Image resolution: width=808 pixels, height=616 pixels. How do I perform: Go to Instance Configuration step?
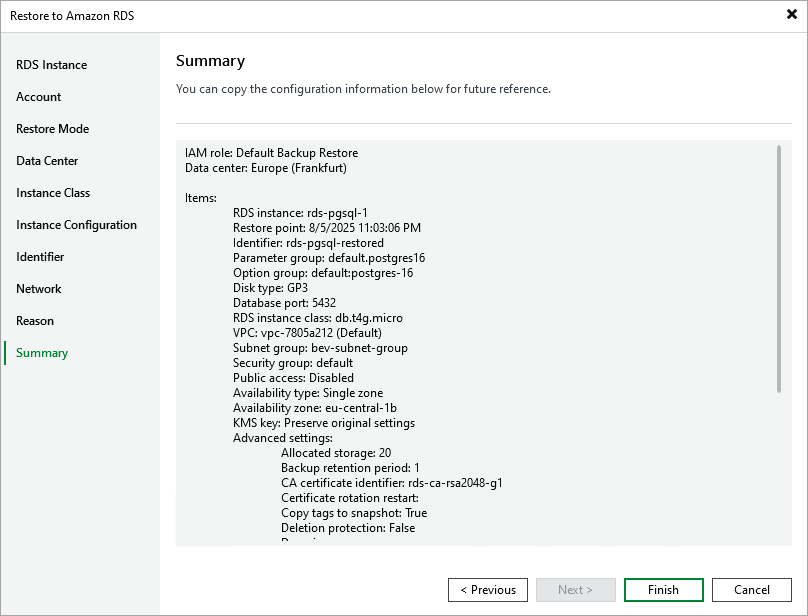[76, 225]
